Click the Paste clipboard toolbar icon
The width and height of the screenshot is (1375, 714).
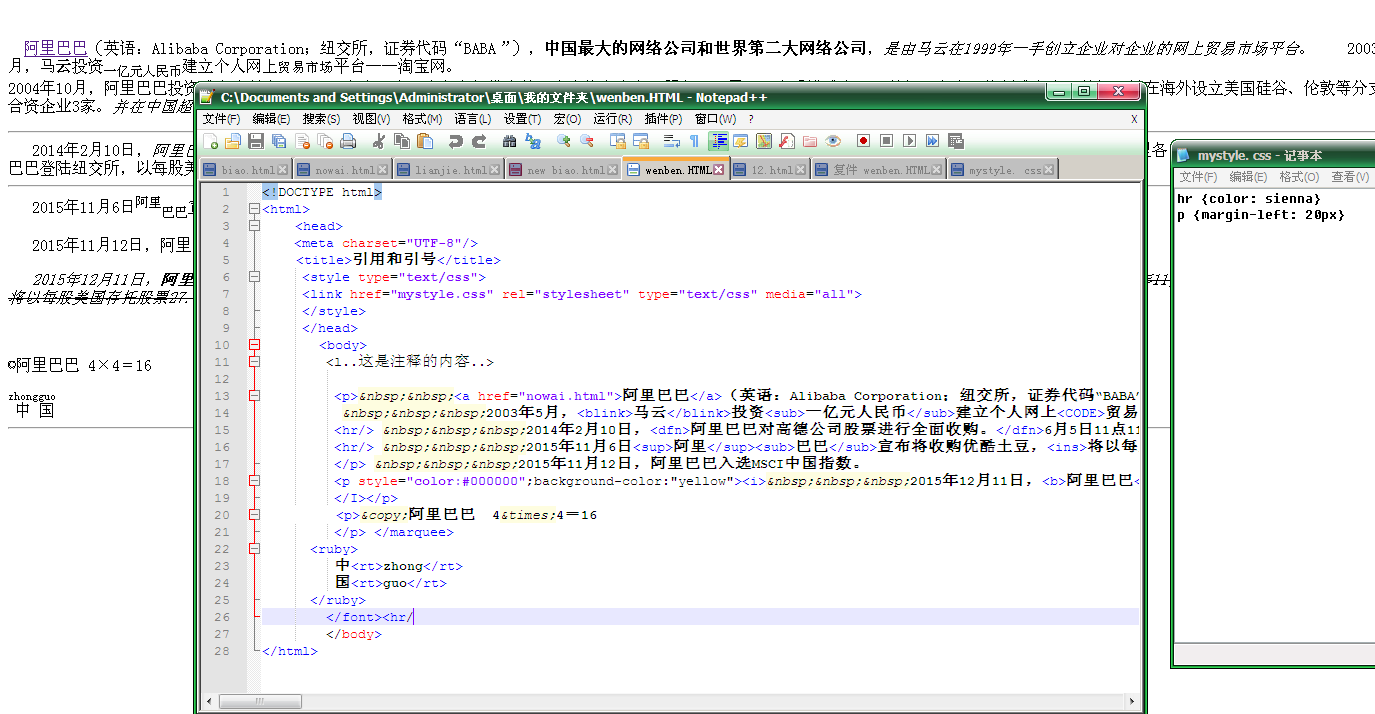point(425,141)
